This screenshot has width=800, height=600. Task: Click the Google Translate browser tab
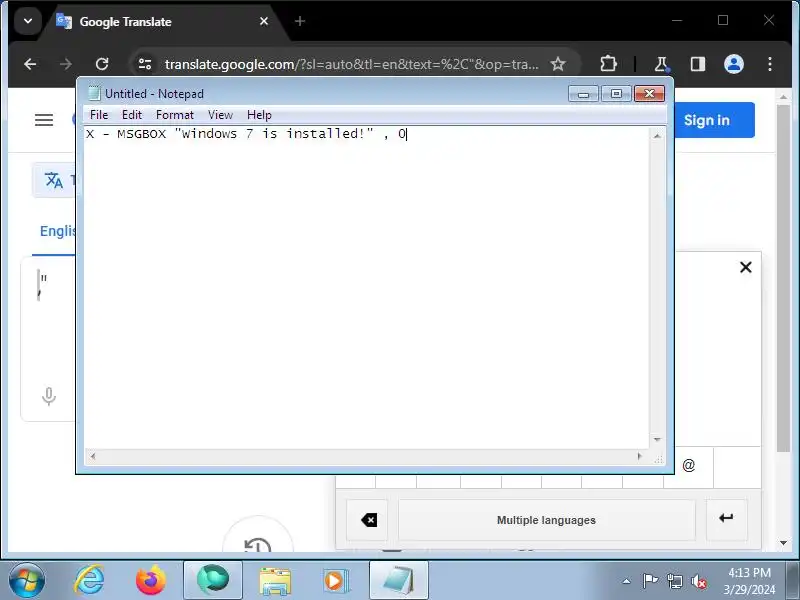[x=163, y=21]
